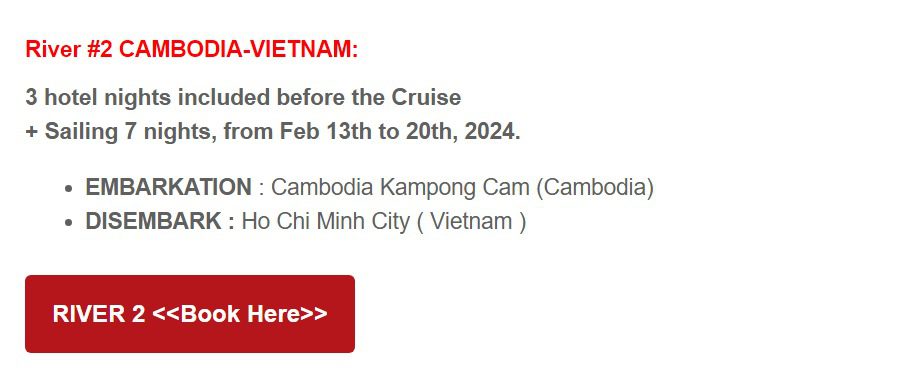Click the Ho Chi Minh City text
Viewport: 897px width, 375px height.
[326, 221]
